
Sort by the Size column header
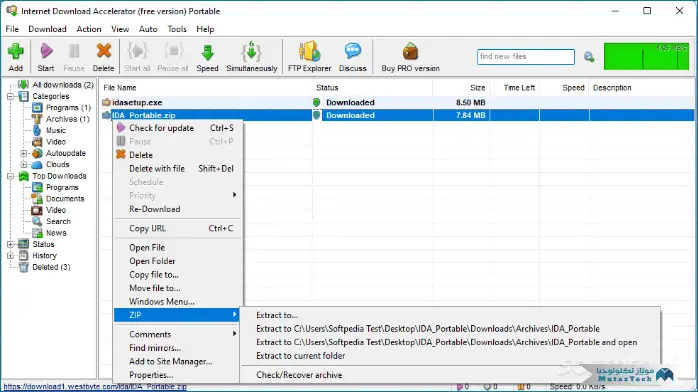pyautogui.click(x=461, y=88)
